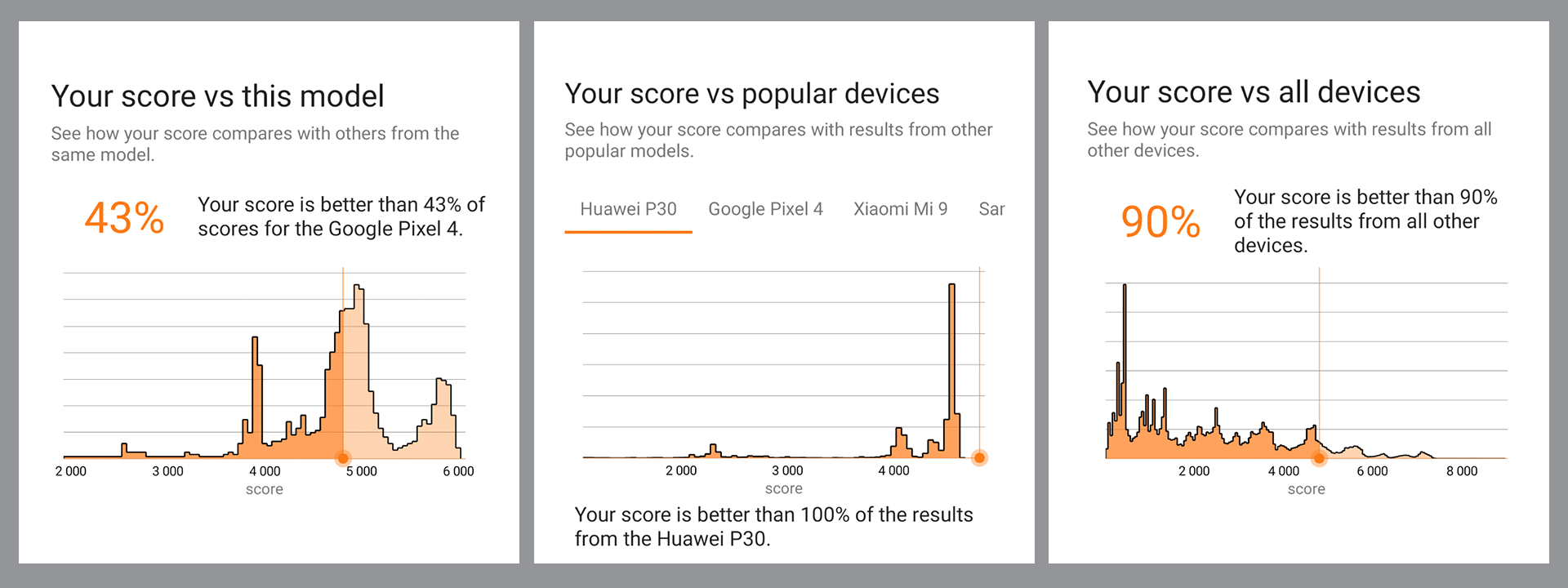The height and width of the screenshot is (588, 1568).
Task: Click the 8 000 axis label in the all-devices chart
Action: coord(1462,471)
